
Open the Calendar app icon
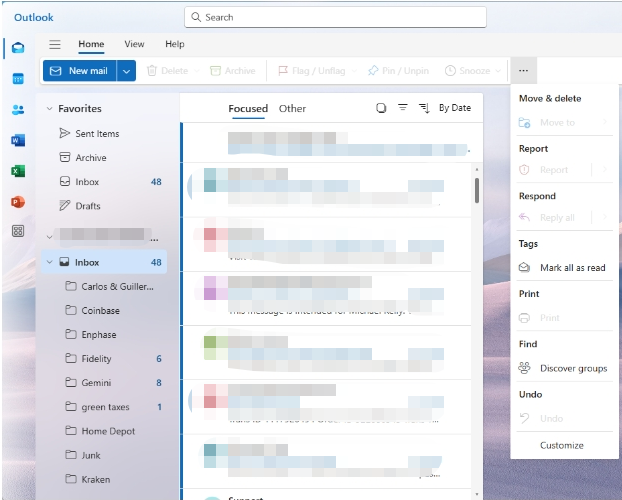[x=18, y=79]
